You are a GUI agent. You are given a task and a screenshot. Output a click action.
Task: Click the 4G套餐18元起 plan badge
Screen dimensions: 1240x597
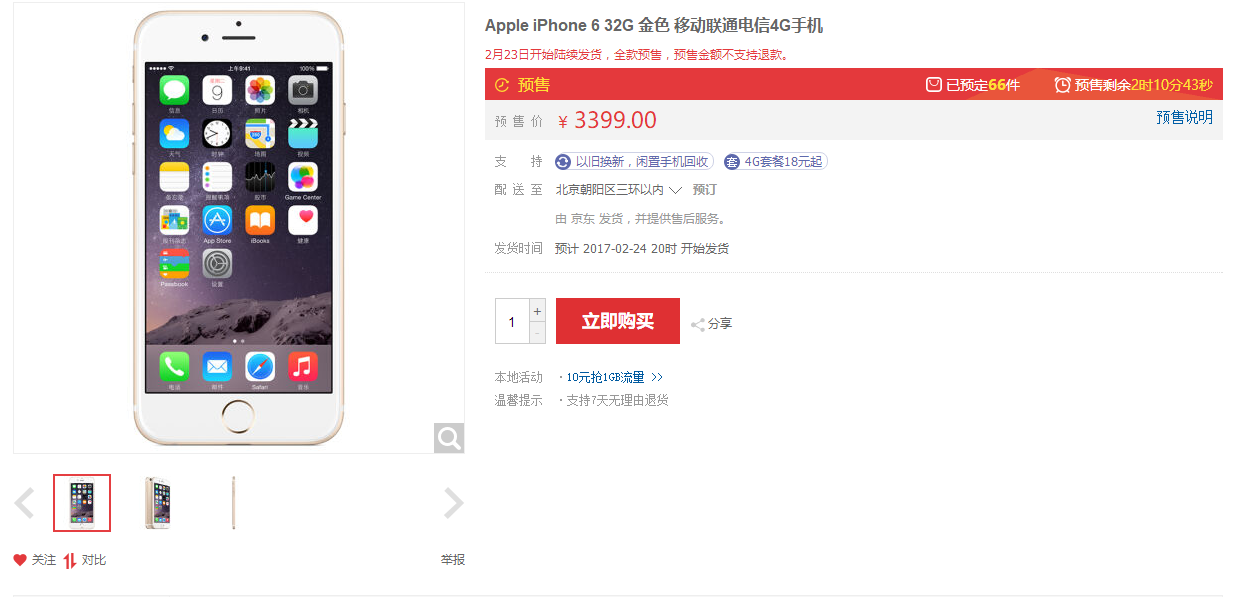pyautogui.click(x=776, y=162)
